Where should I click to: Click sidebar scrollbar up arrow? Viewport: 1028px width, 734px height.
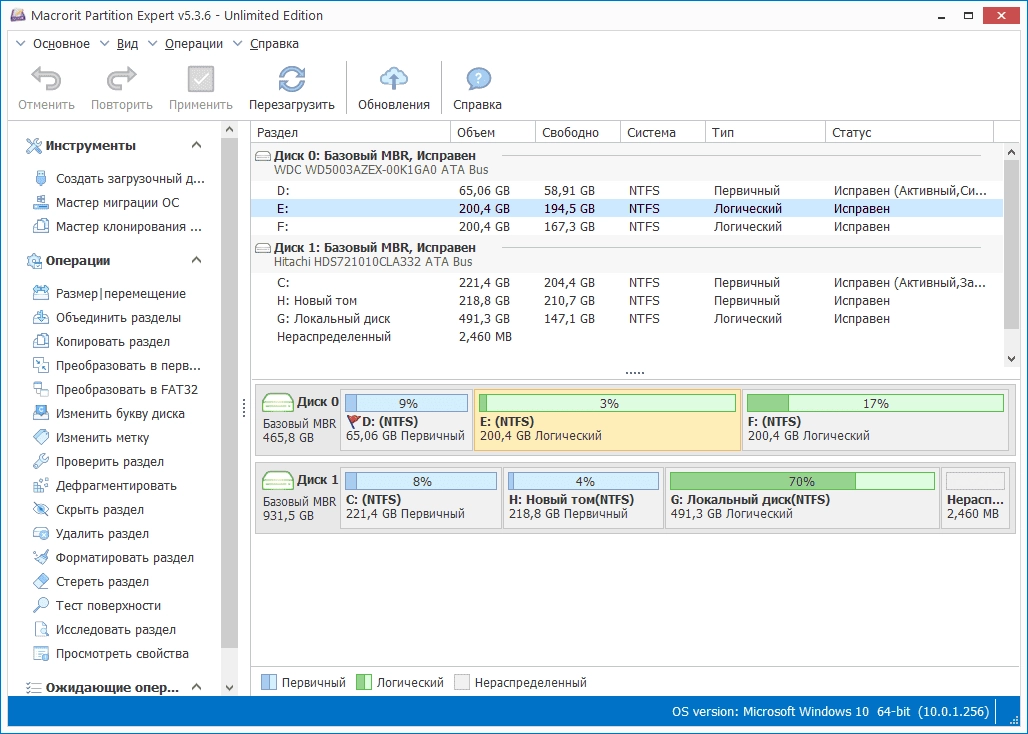[x=229, y=130]
